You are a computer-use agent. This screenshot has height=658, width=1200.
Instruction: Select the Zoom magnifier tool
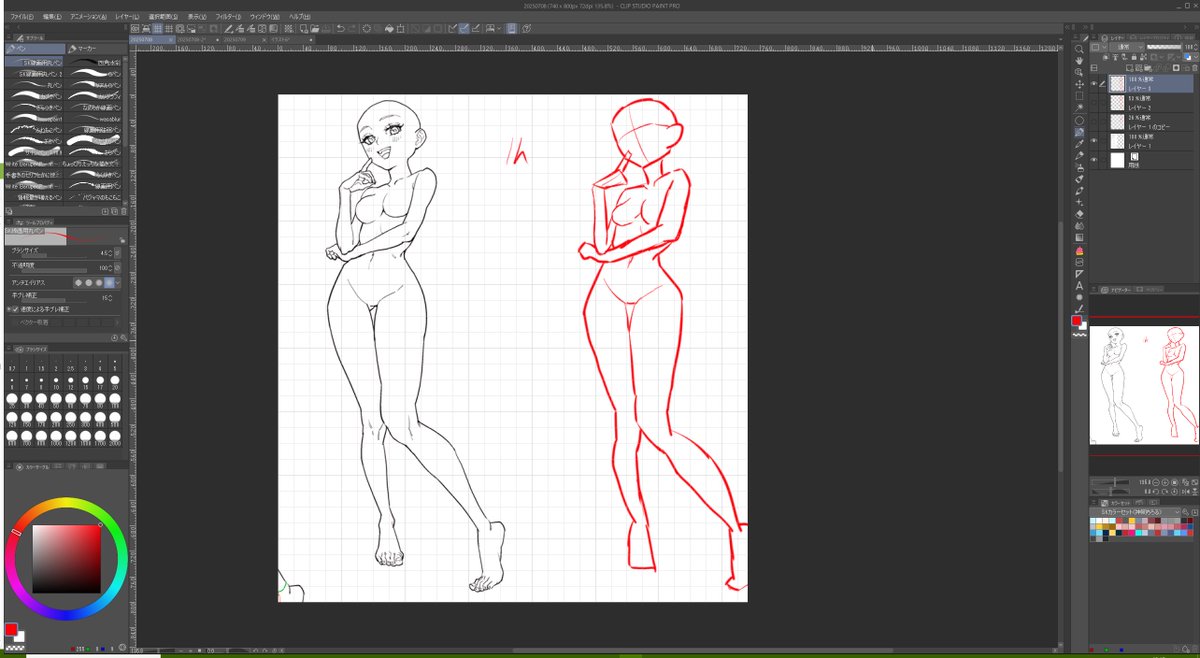pyautogui.click(x=1079, y=48)
